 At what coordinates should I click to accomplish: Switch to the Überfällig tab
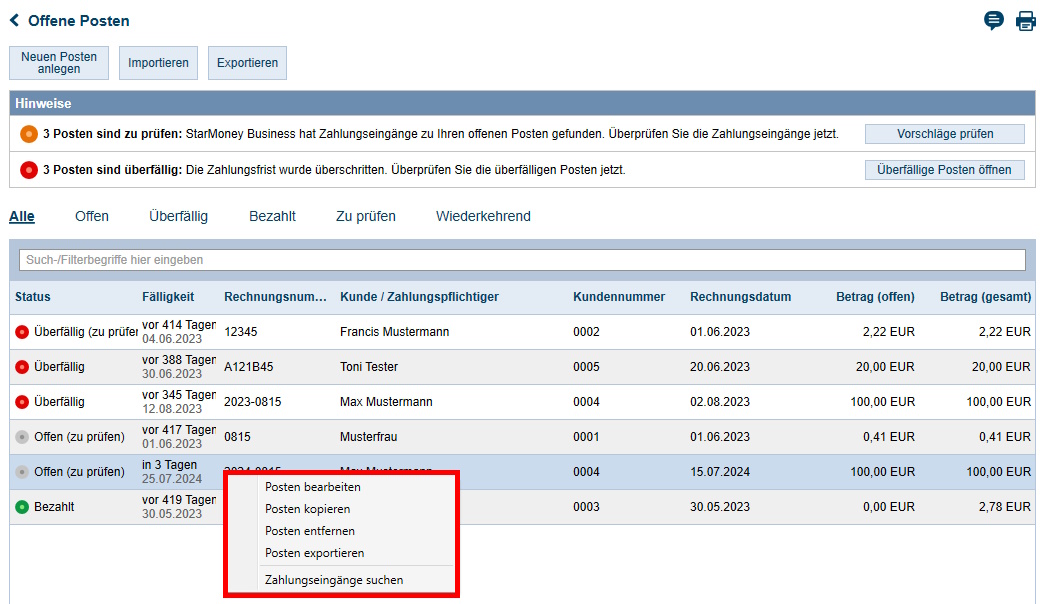178,216
